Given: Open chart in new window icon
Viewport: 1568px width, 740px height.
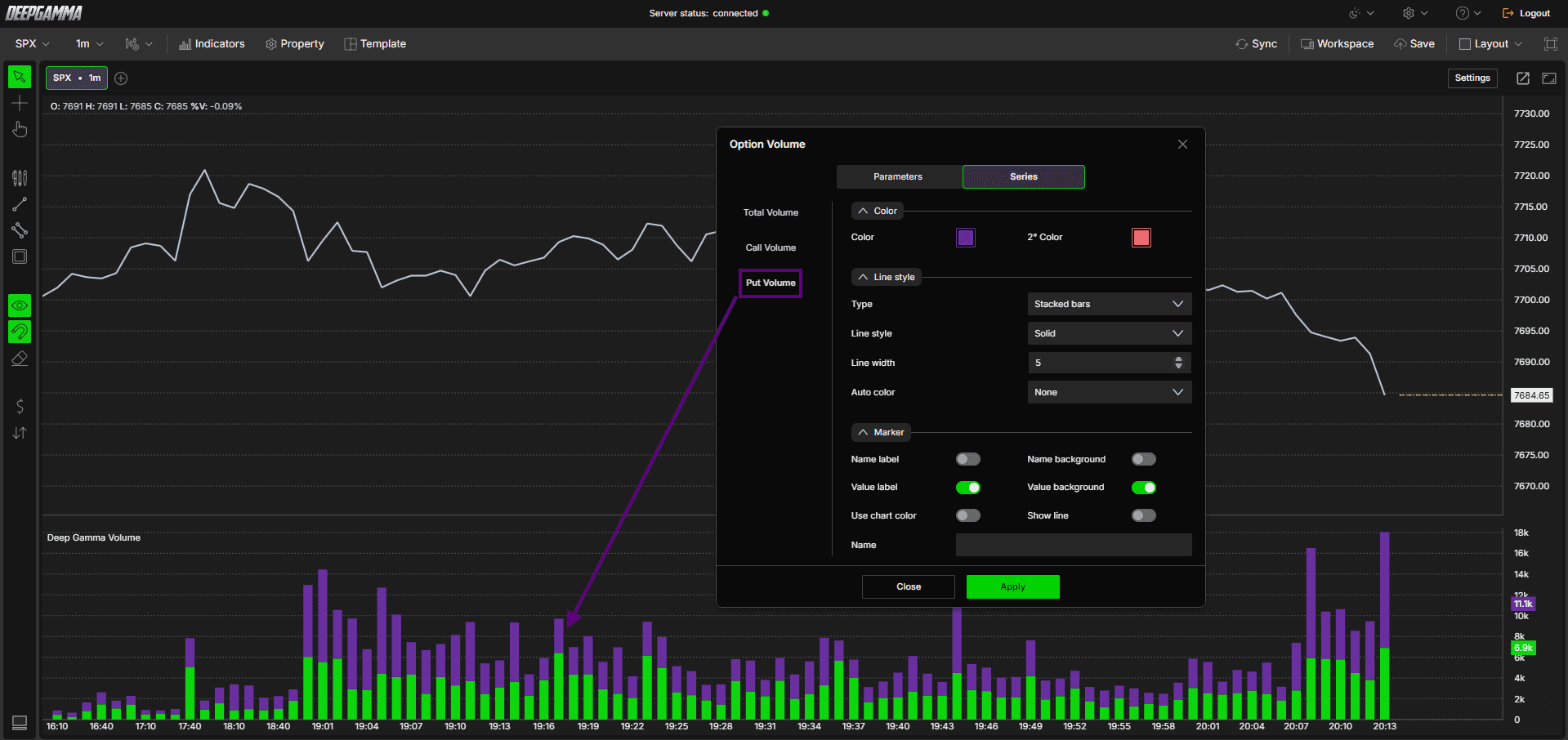Looking at the screenshot, I should click(x=1523, y=78).
